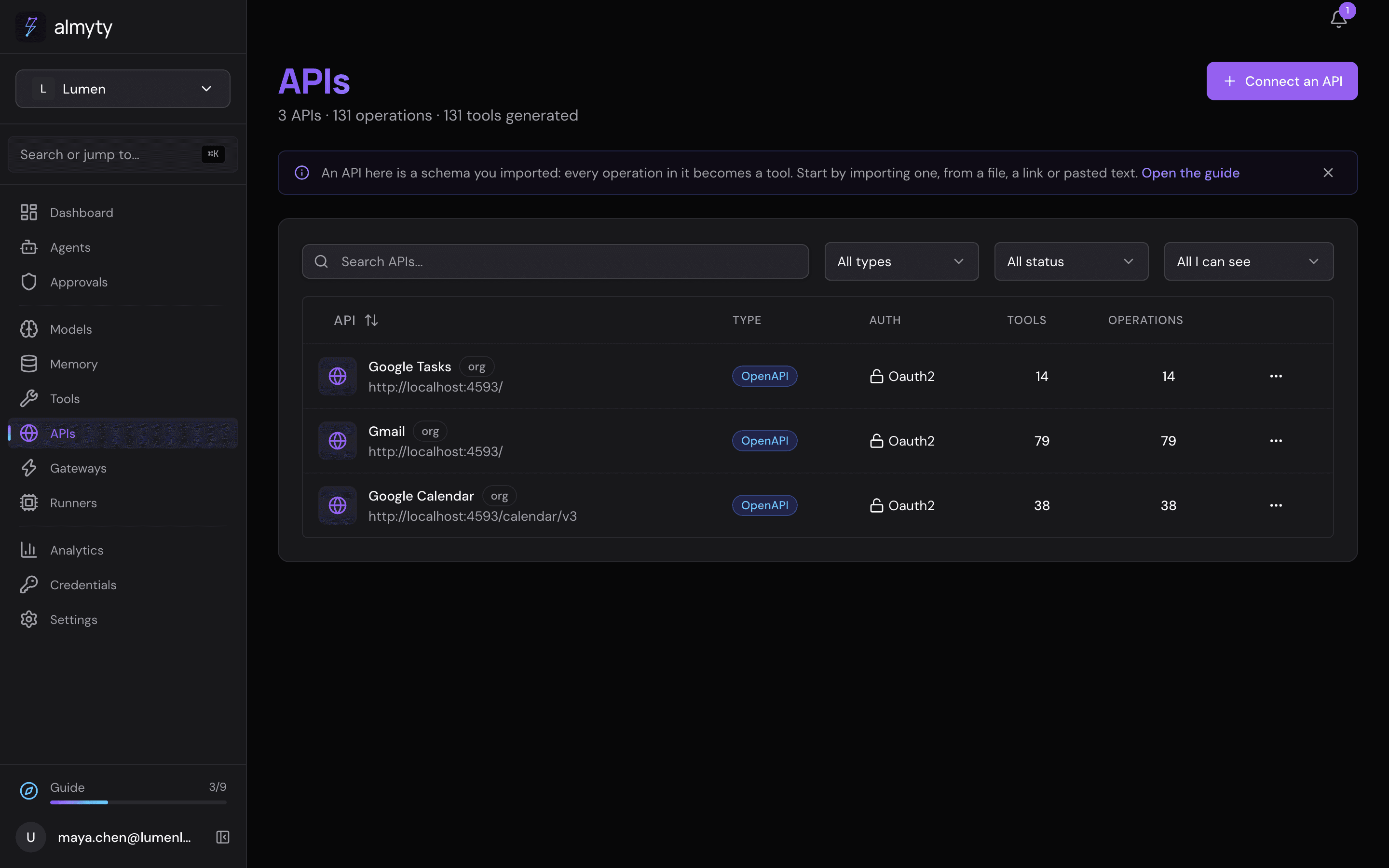
Task: Click the OpenAPI badge for Google Tasks
Action: [764, 376]
